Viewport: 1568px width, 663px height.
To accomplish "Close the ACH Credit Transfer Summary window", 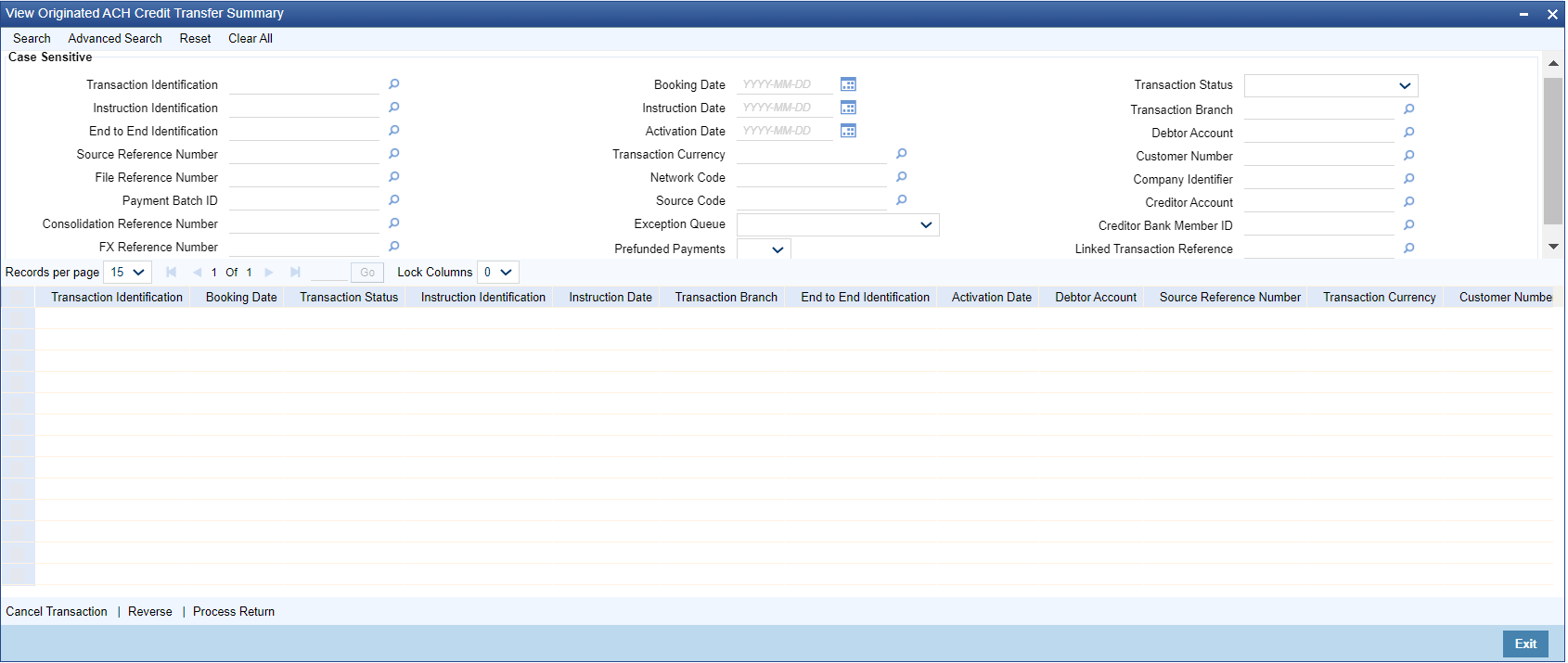I will pos(1552,15).
